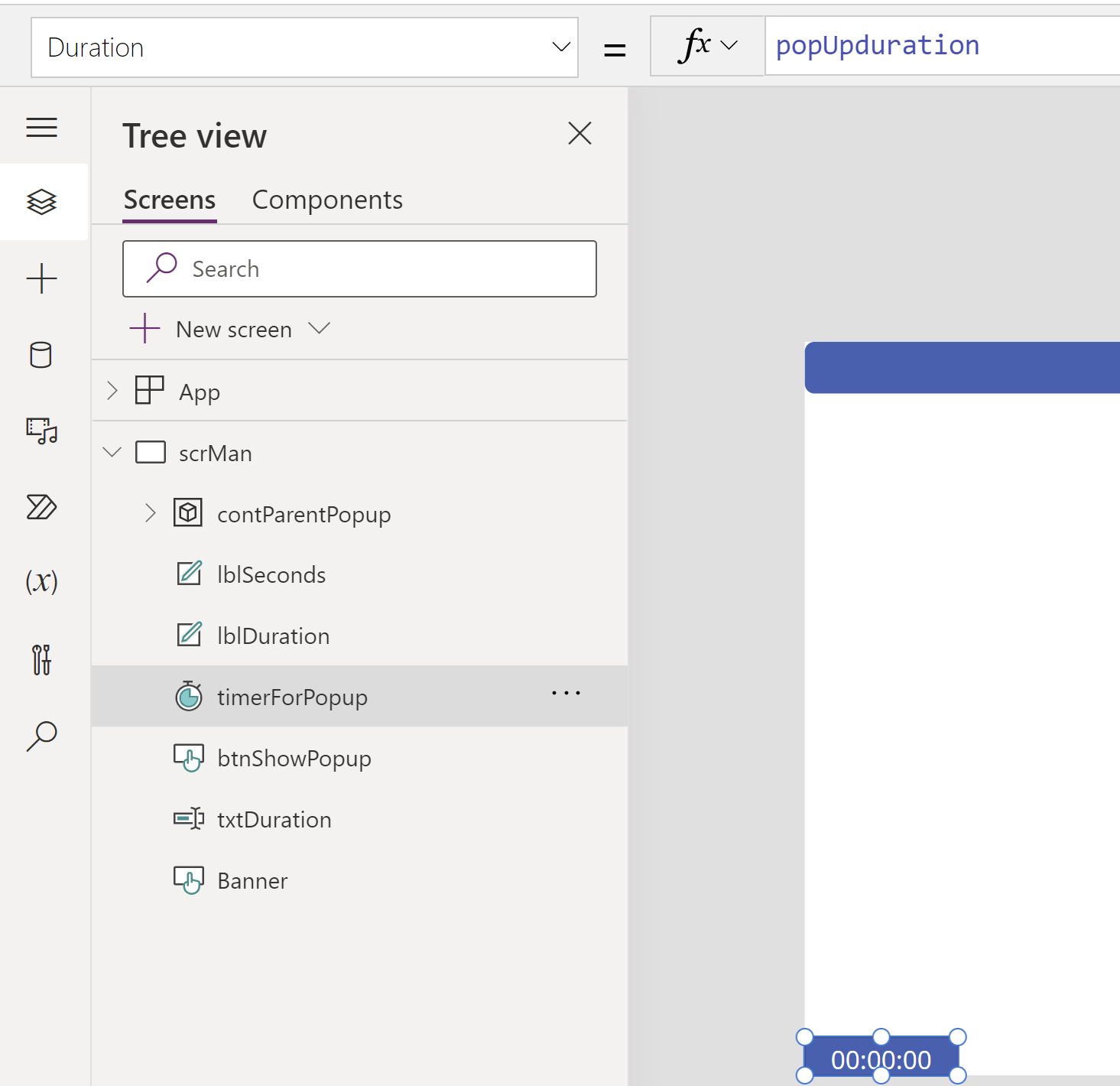Open the Media icon in sidebar
The width and height of the screenshot is (1120, 1086).
click(42, 431)
